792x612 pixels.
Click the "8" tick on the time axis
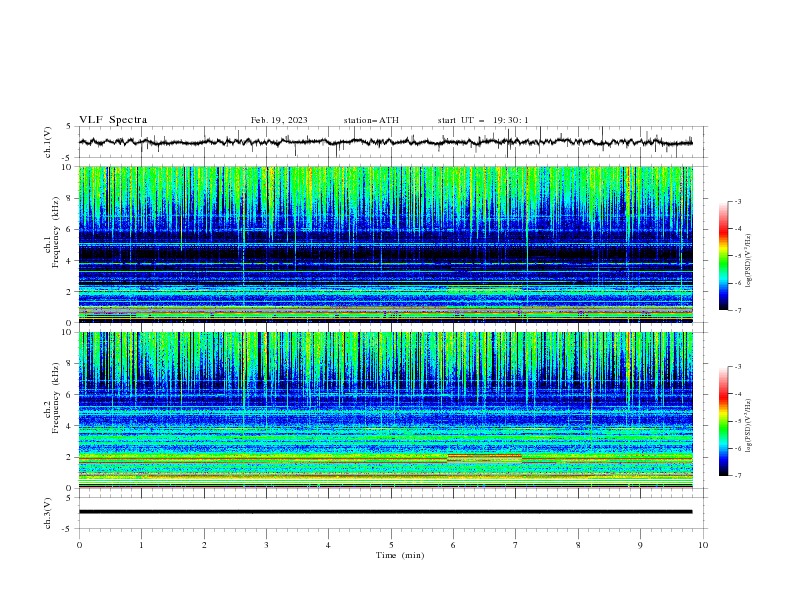pos(579,545)
